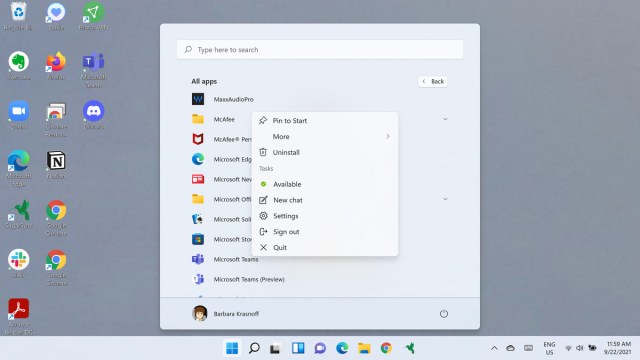
Task: Open the clock showing 11:59 AM
Action: (x=618, y=348)
